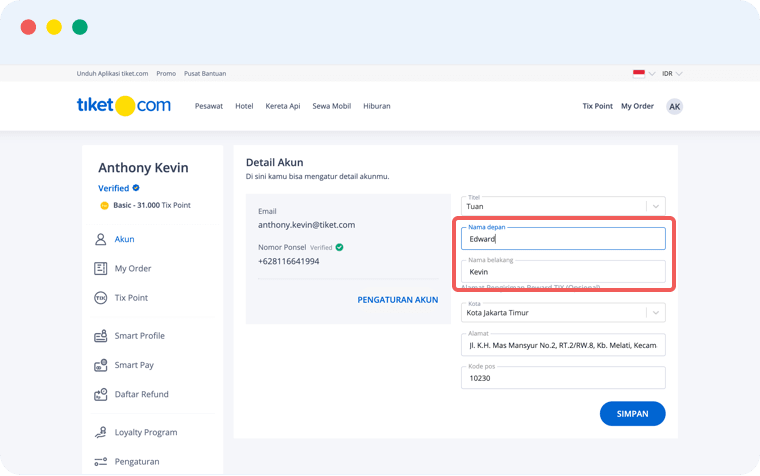Open the Promo link
The height and width of the screenshot is (476, 760).
[166, 73]
